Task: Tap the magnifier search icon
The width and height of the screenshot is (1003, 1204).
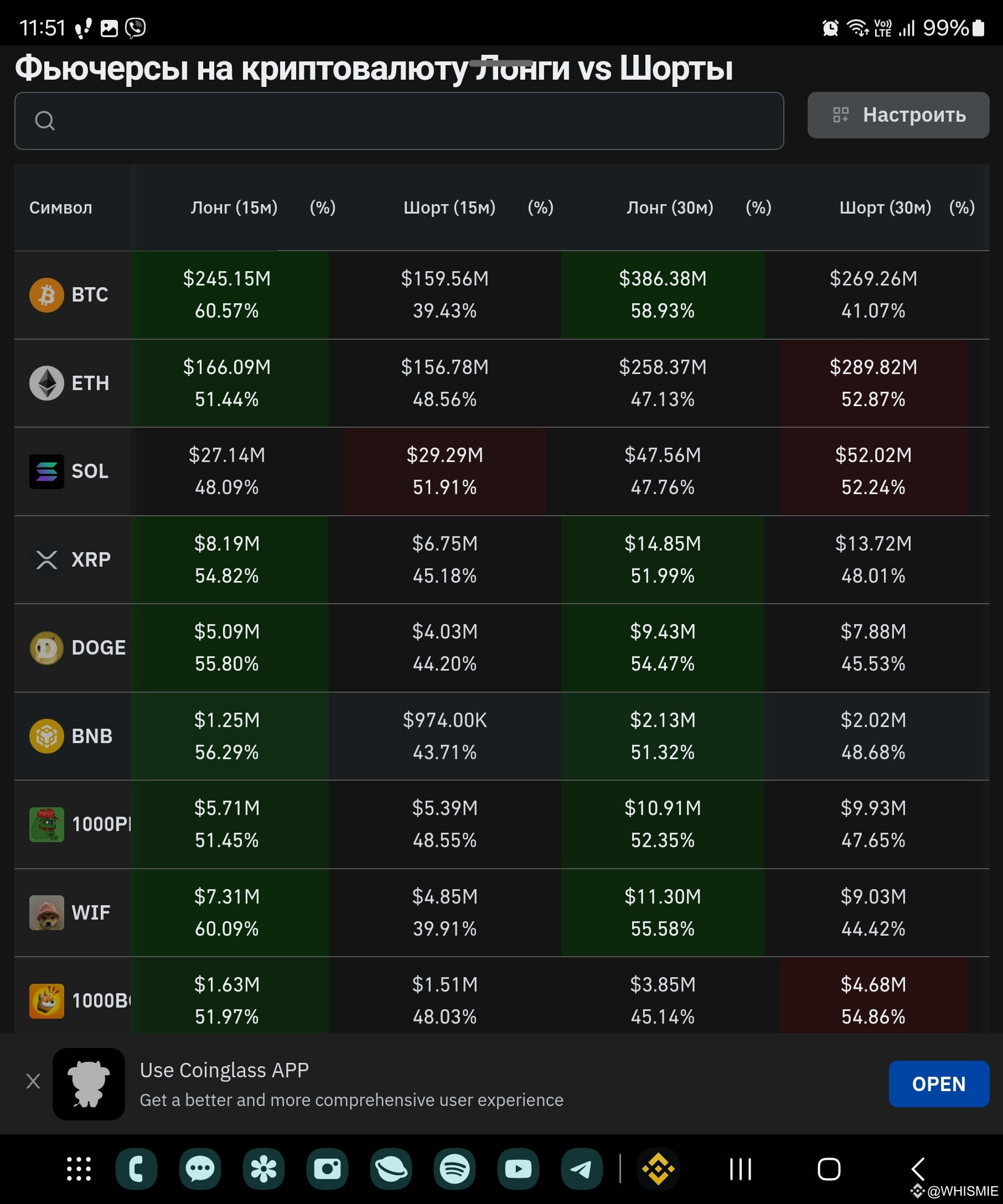Action: pyautogui.click(x=45, y=121)
